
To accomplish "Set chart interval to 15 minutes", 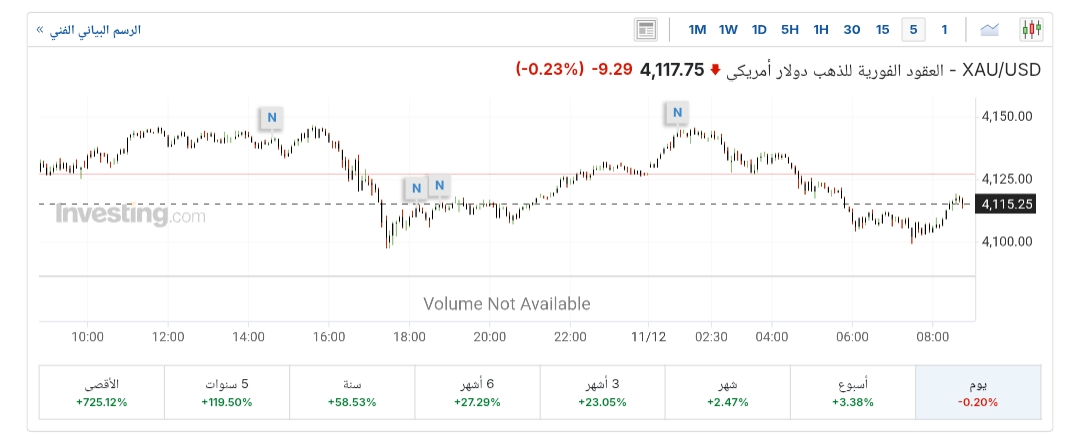I will 882,29.
